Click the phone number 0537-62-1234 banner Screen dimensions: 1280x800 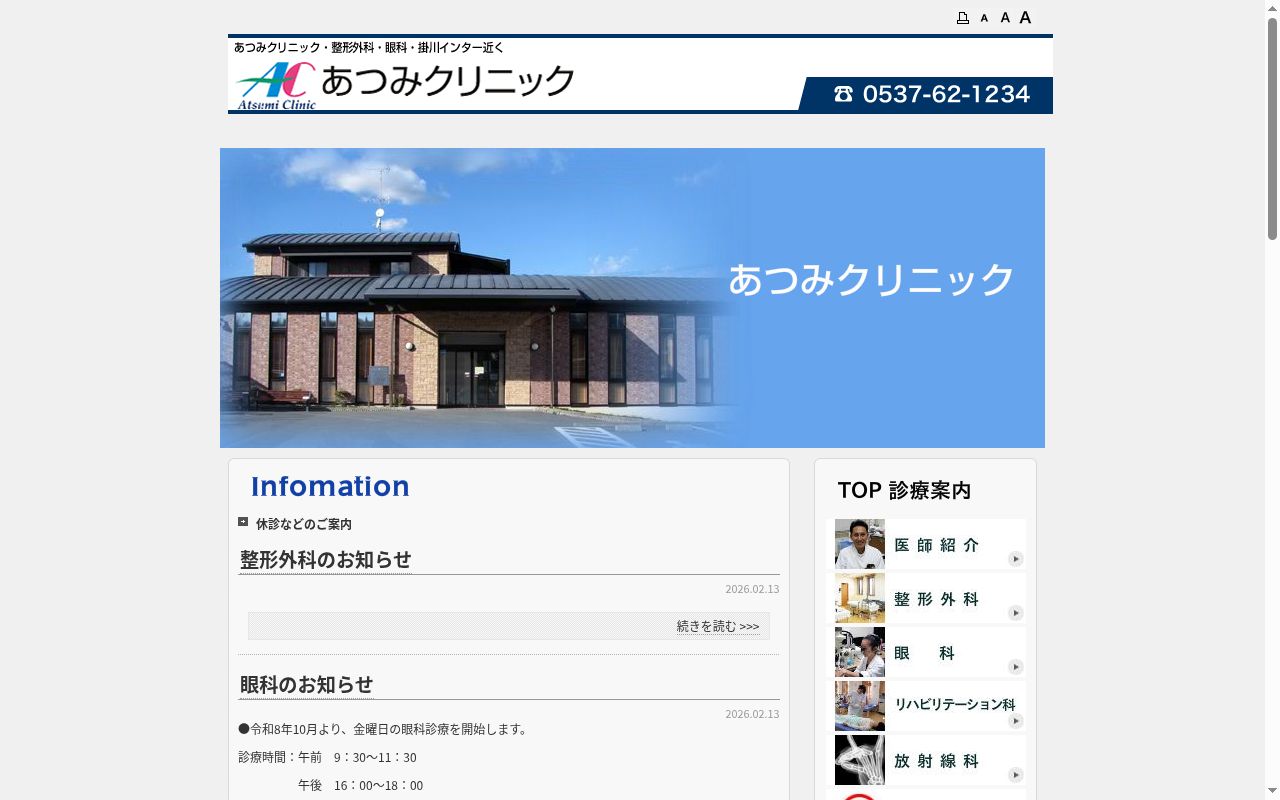tap(926, 94)
